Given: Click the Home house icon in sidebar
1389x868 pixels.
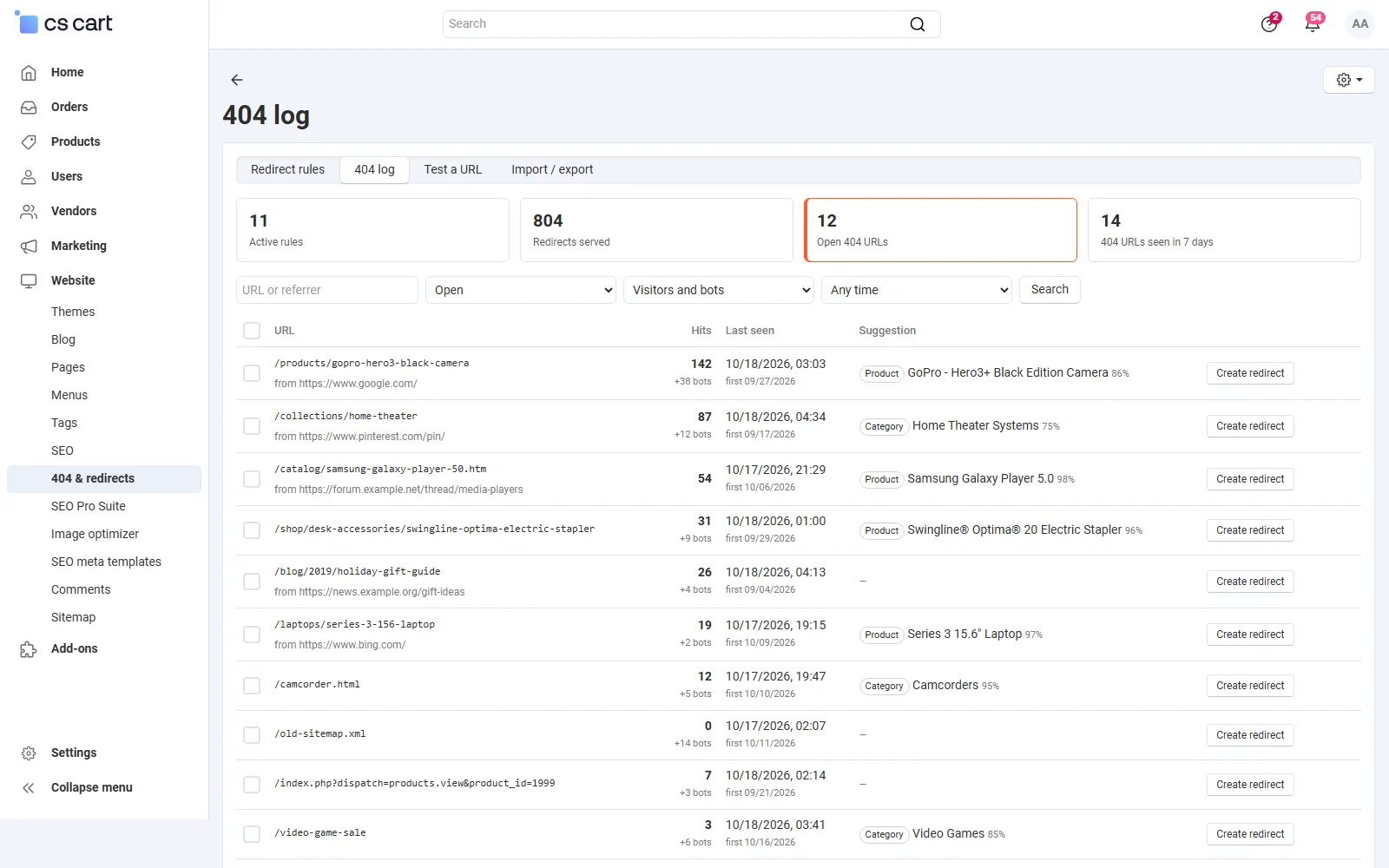Looking at the screenshot, I should coord(29,73).
